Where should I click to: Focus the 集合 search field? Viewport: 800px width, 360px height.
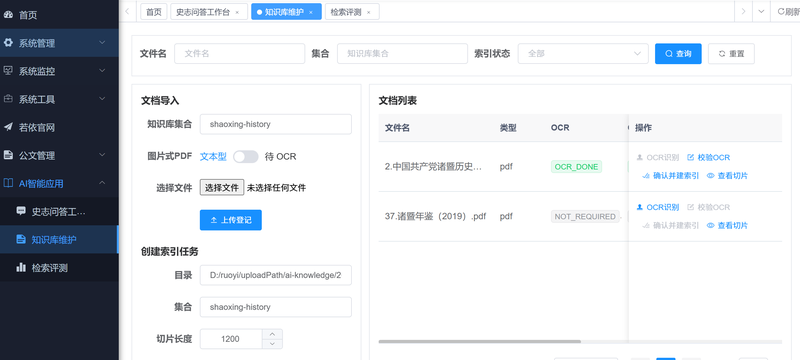[402, 54]
